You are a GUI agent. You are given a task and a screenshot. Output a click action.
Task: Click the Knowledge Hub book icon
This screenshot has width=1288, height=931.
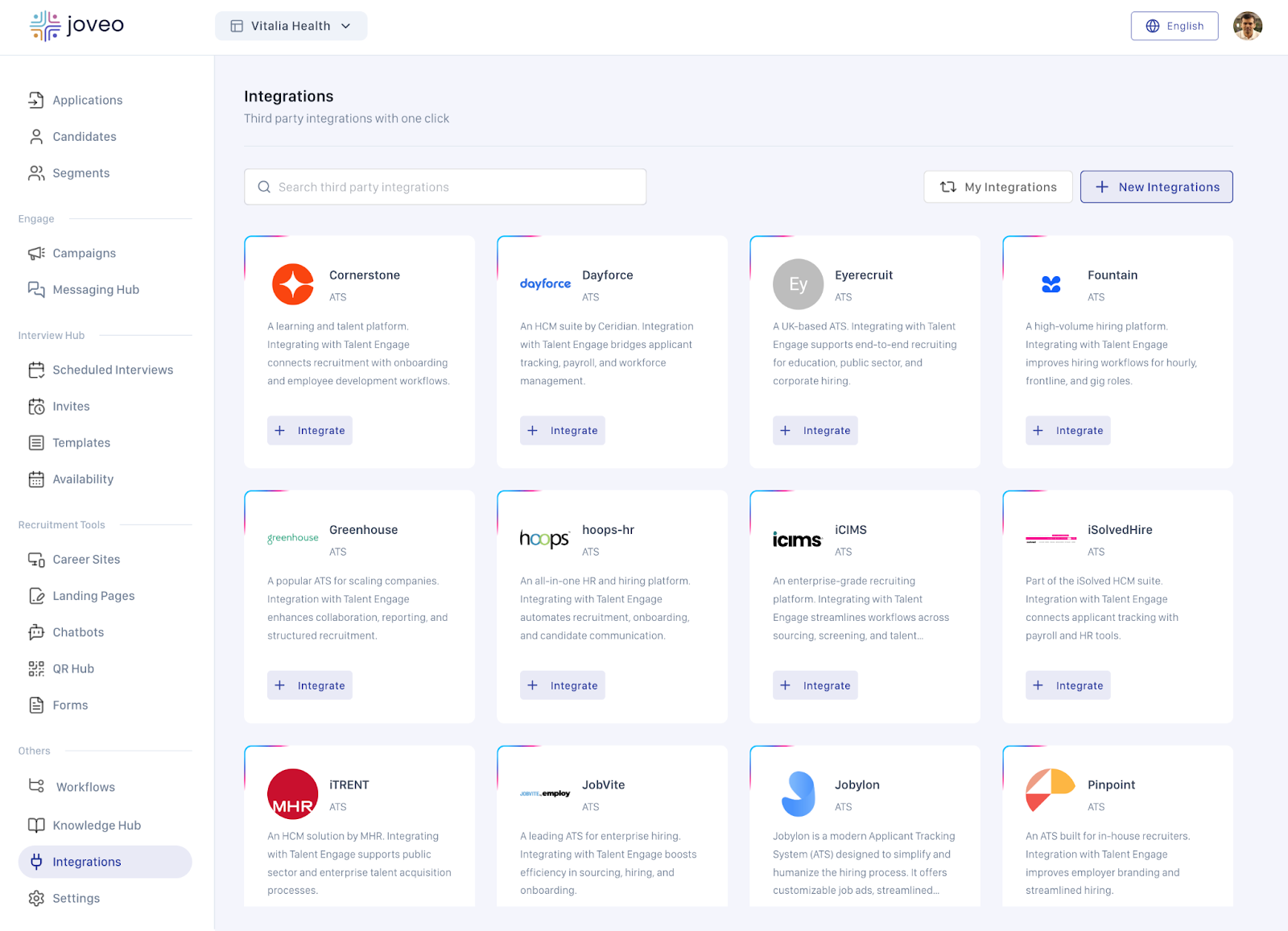(36, 825)
